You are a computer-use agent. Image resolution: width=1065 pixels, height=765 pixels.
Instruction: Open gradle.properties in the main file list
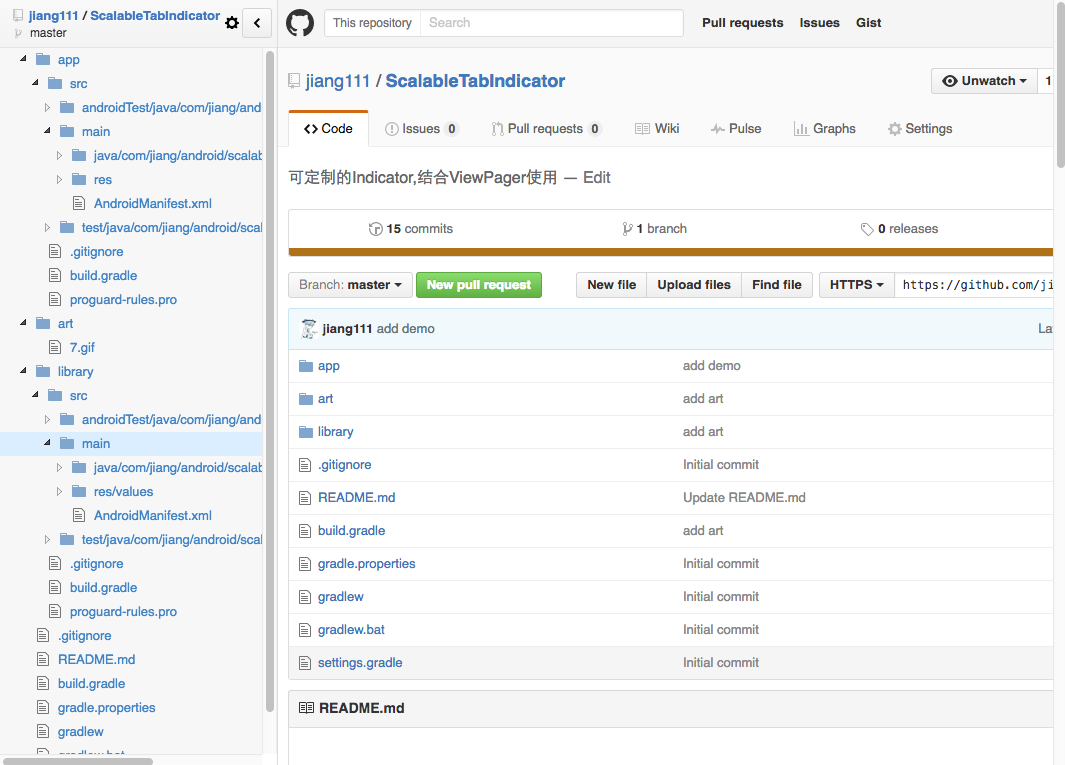367,564
